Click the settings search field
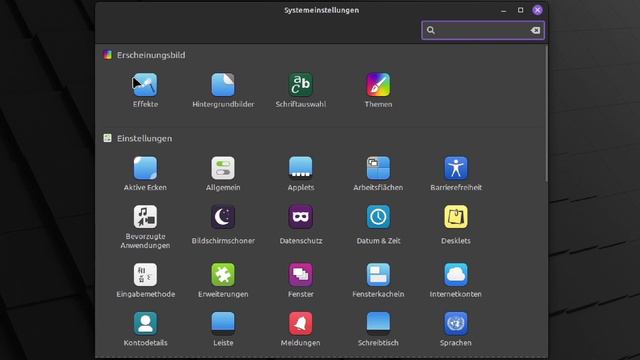 [483, 30]
